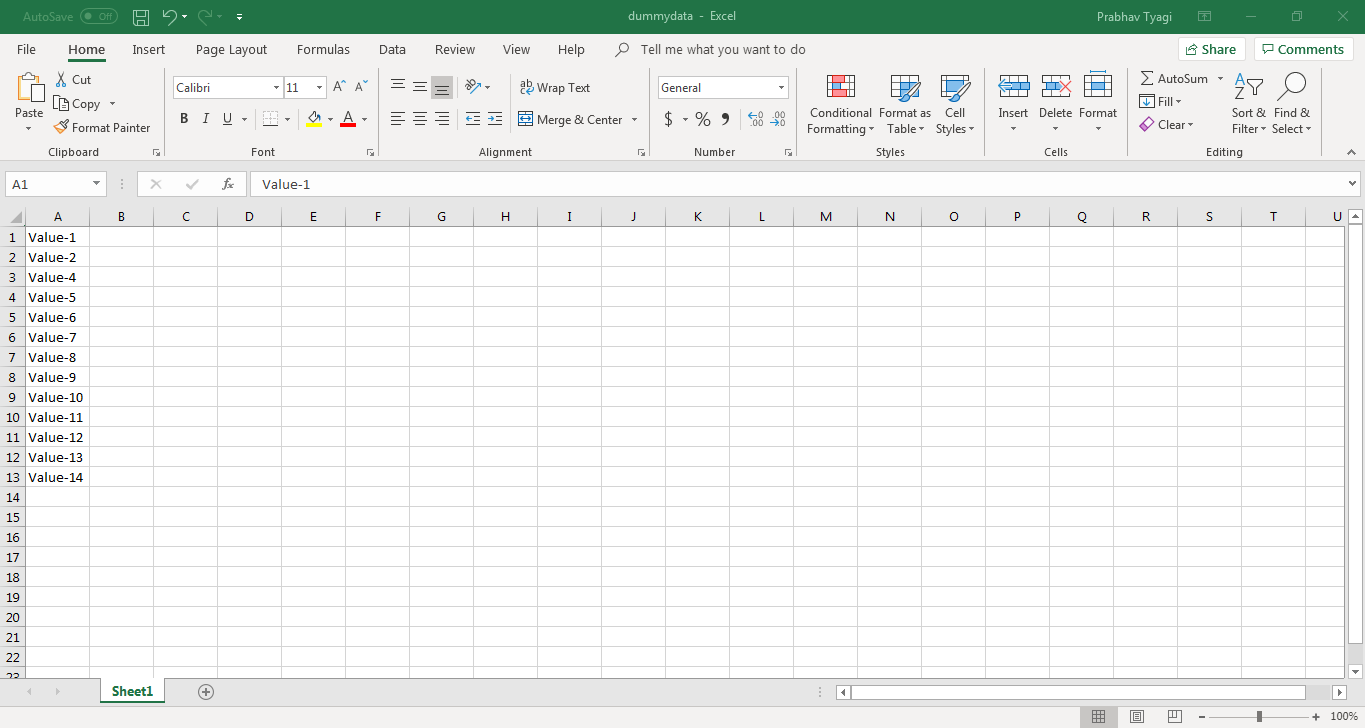1365x728 pixels.
Task: Open the Calibri font name dropdown
Action: coord(276,88)
